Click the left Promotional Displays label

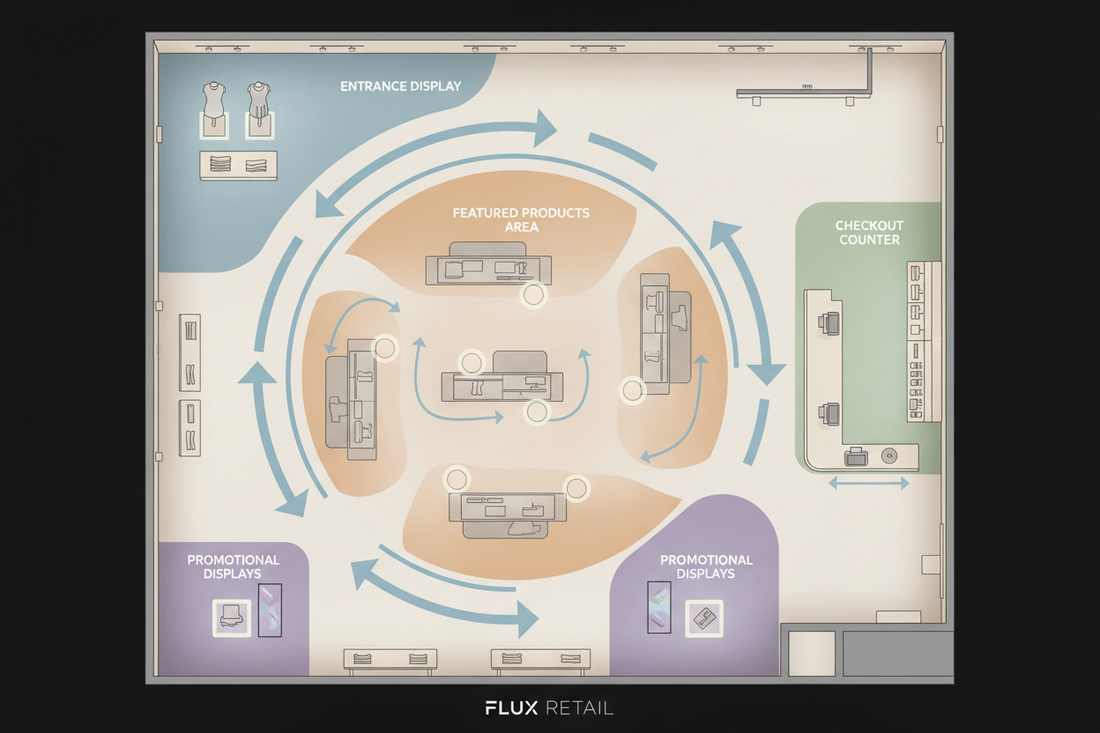click(233, 567)
